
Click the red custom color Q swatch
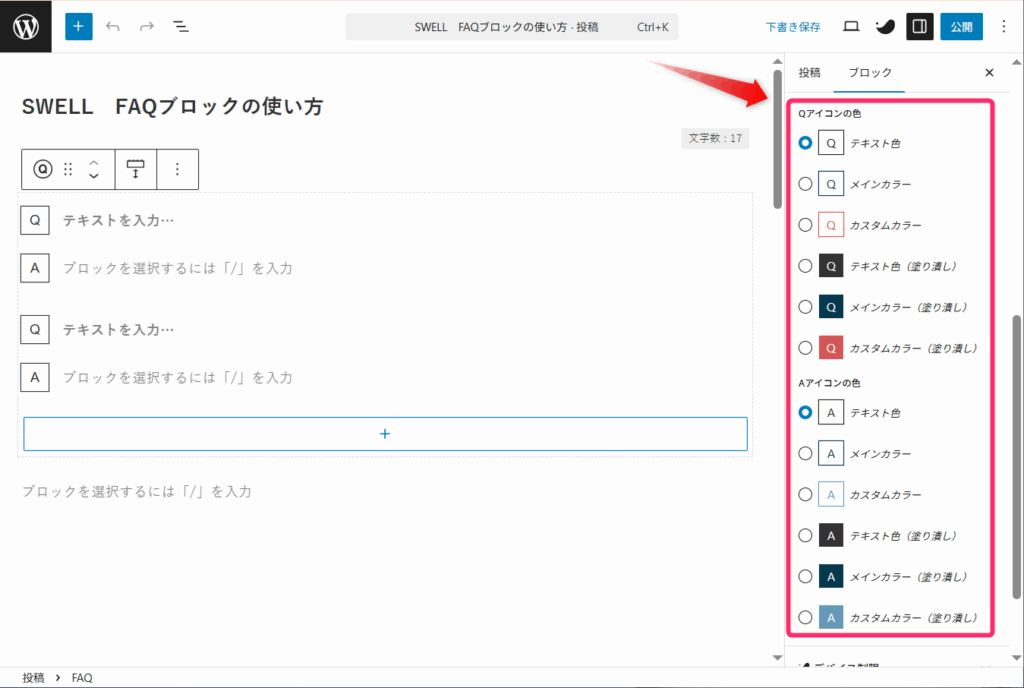point(831,225)
